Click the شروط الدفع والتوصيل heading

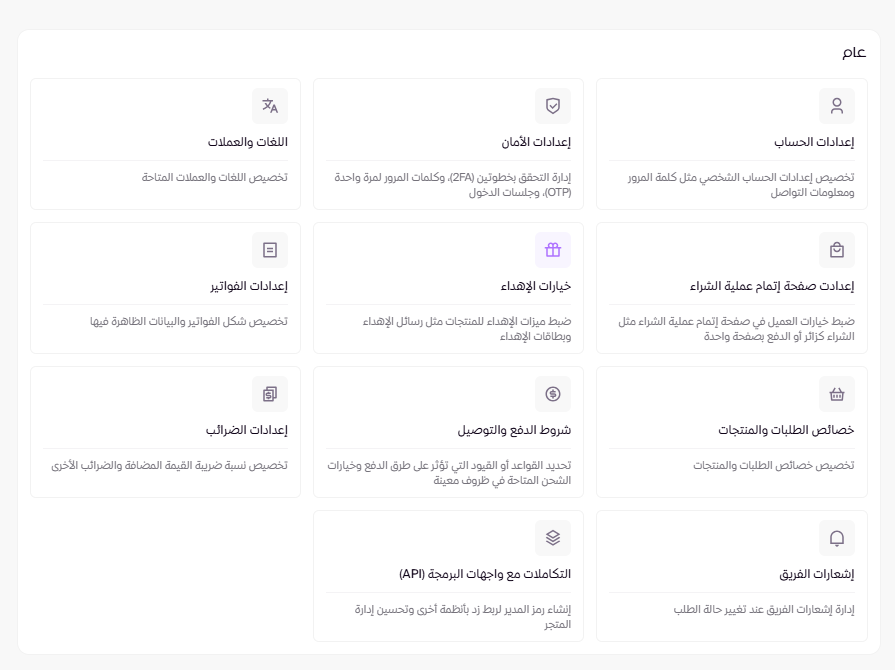(514, 430)
